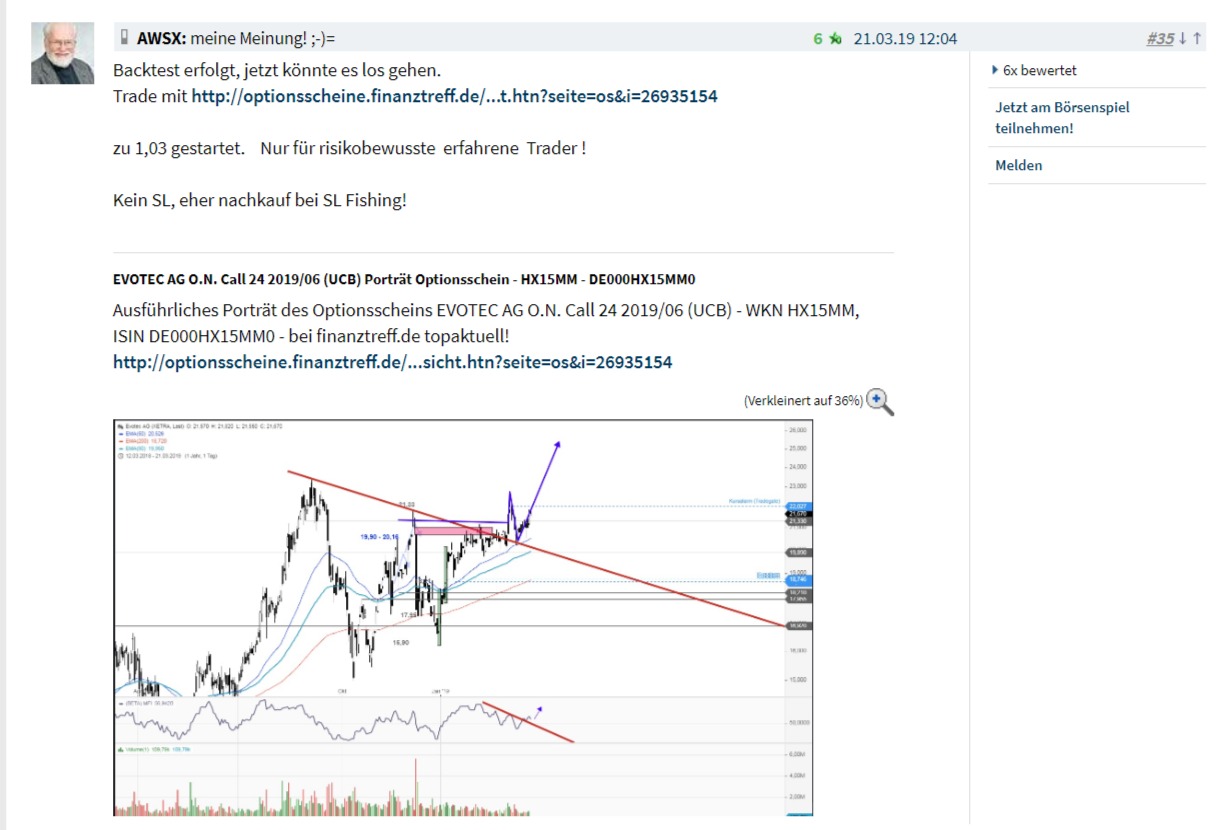Open AWSX user avatar photo
This screenshot has width=1226, height=830.
(62, 53)
